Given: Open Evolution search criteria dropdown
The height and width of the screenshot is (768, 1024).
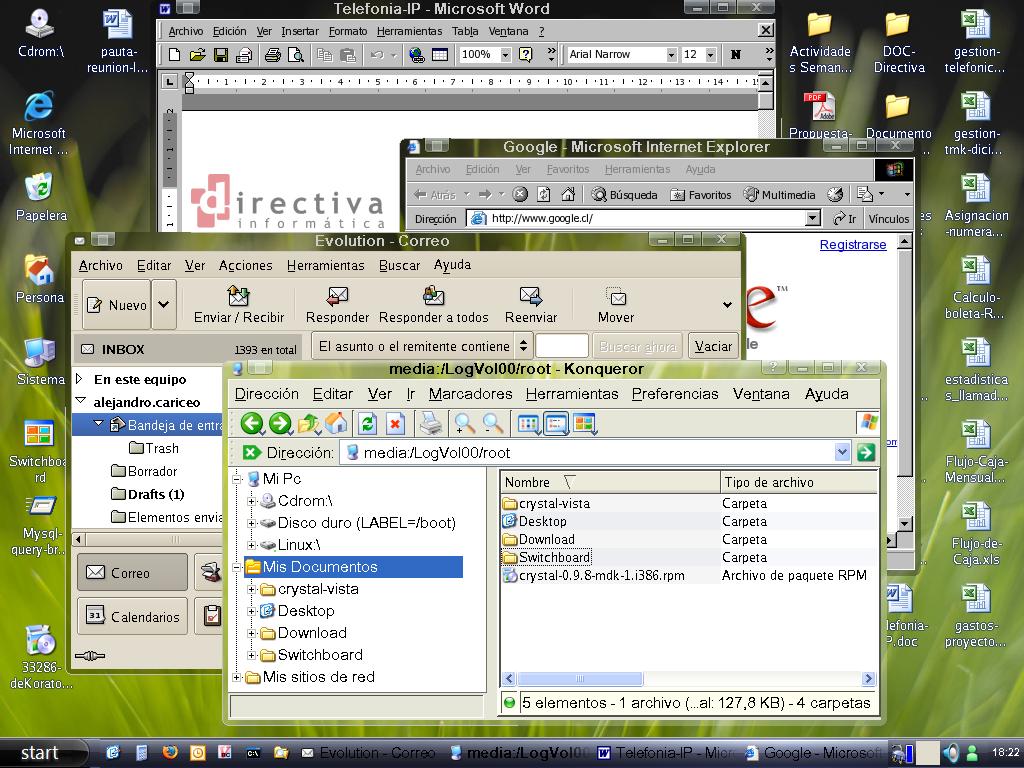Looking at the screenshot, I should [x=522, y=345].
